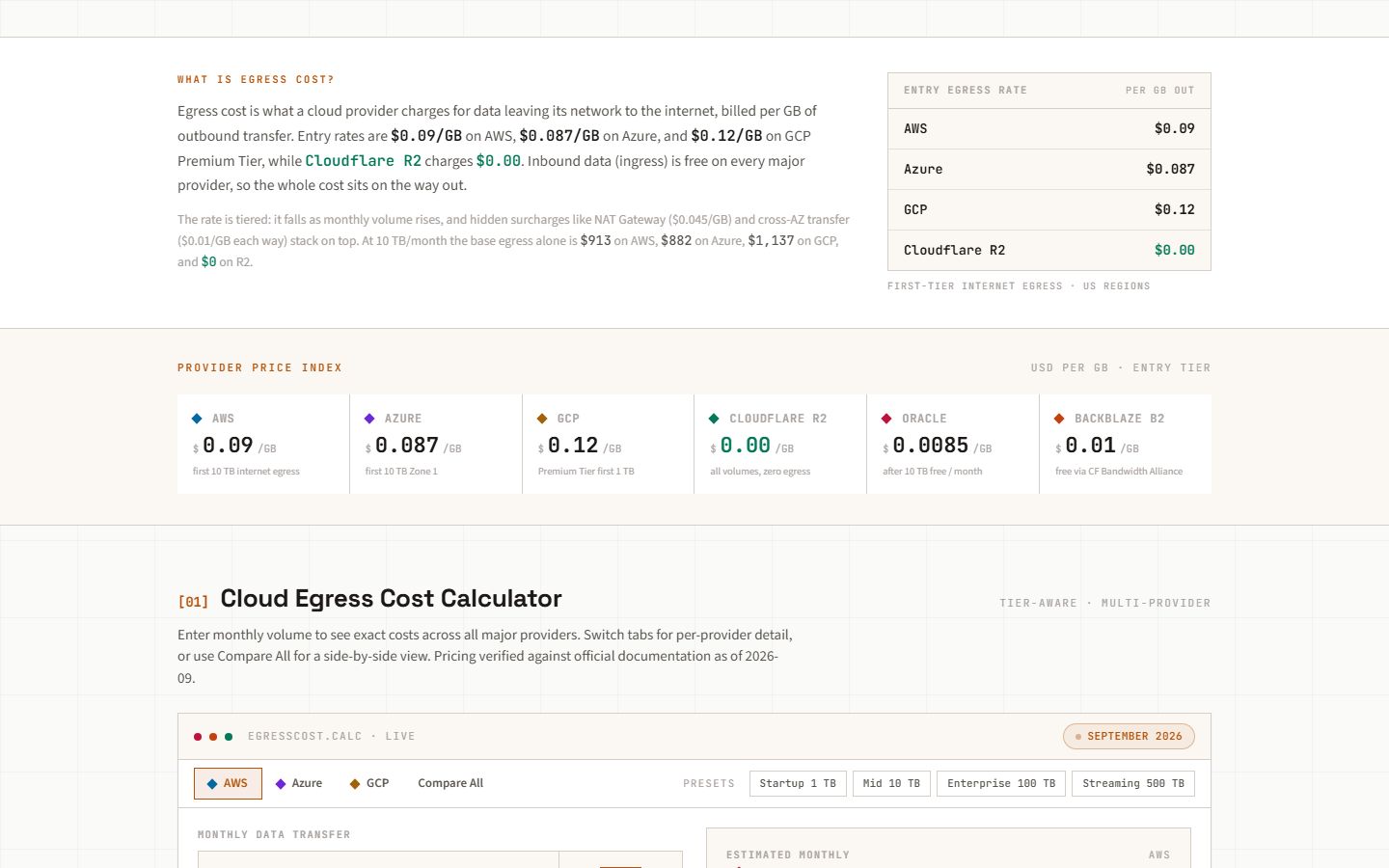The image size is (1389, 868).
Task: Click the 'Estimated Monthly' panel label
Action: 788,855
